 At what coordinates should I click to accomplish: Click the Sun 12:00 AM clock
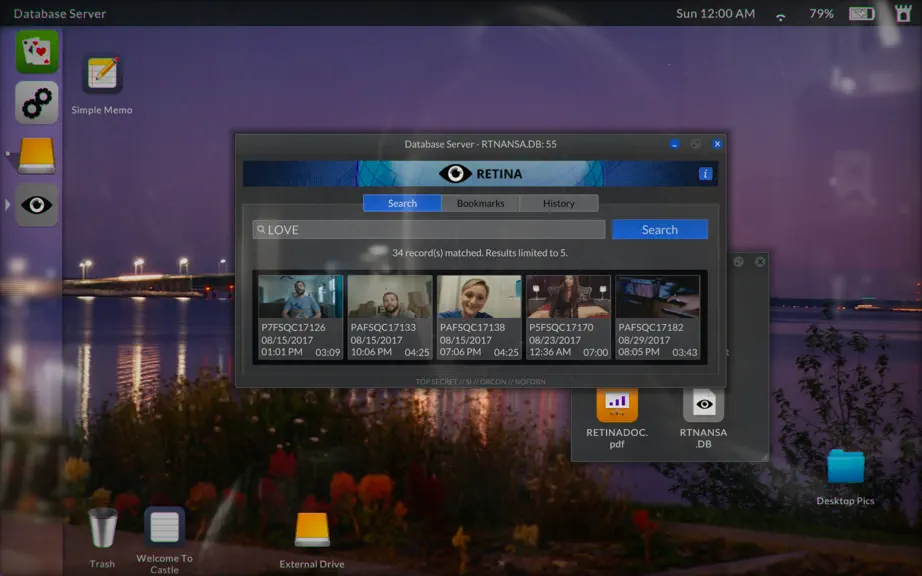pyautogui.click(x=716, y=14)
